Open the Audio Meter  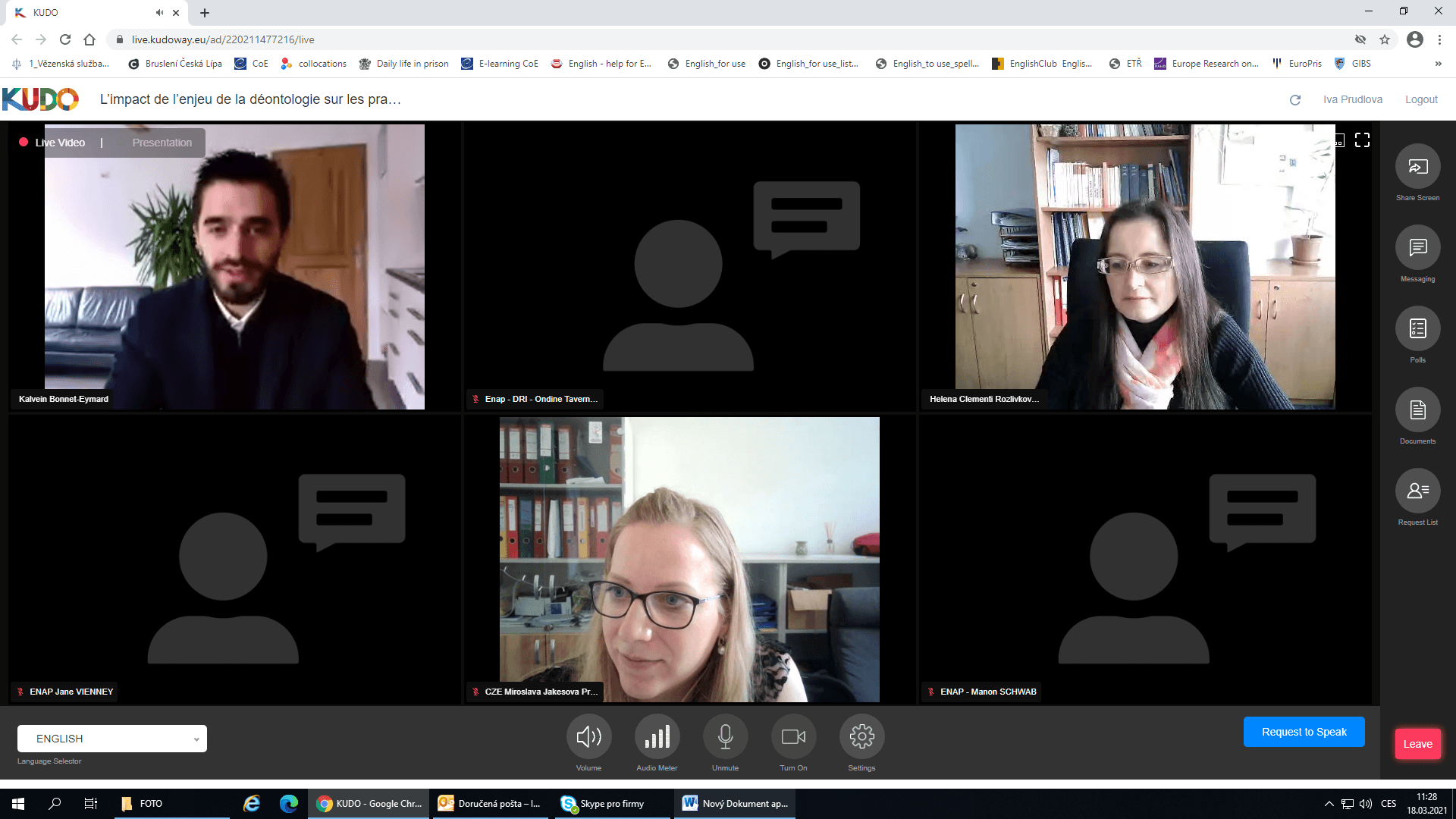(657, 736)
